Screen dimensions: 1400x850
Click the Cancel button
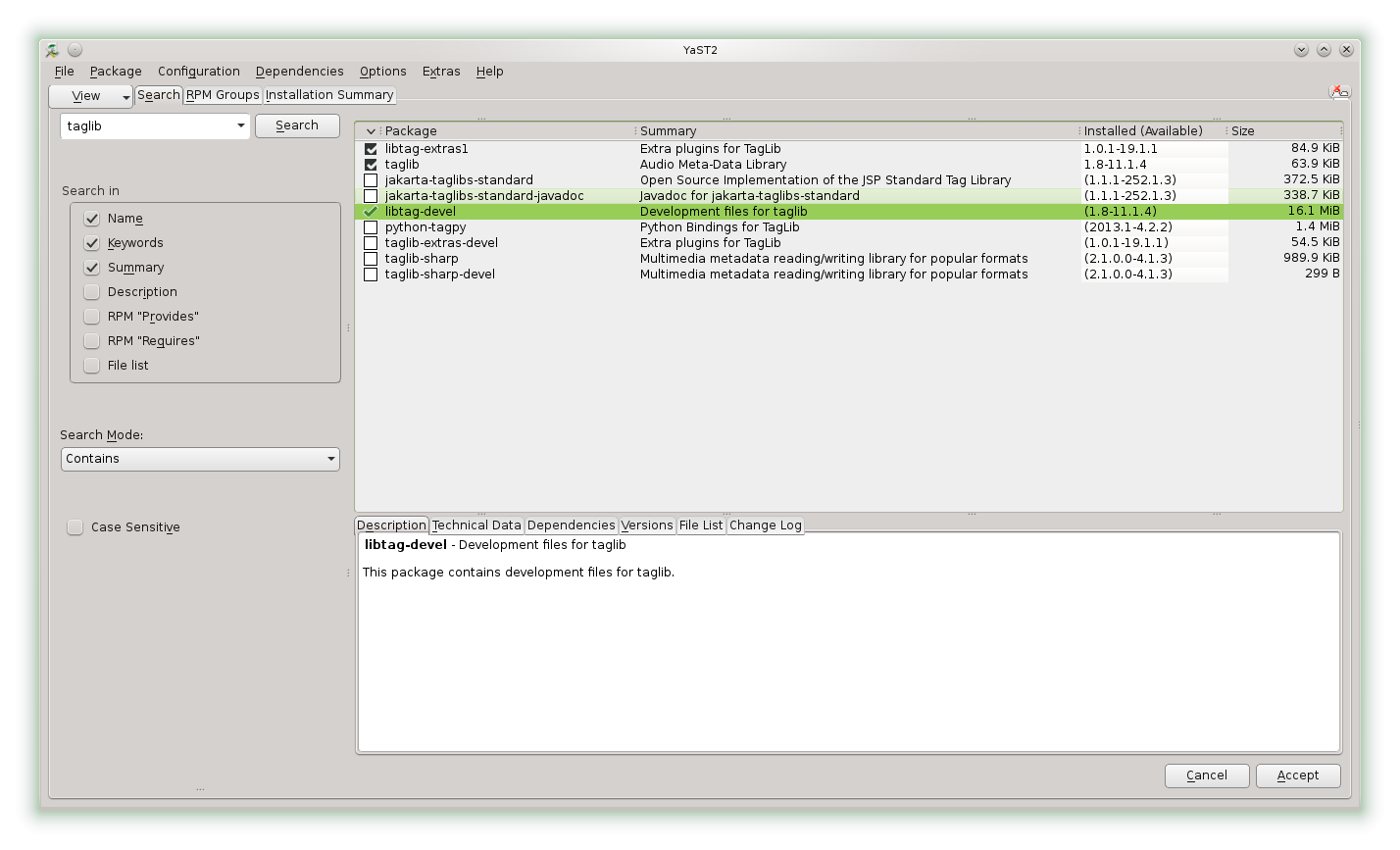pyautogui.click(x=1207, y=775)
